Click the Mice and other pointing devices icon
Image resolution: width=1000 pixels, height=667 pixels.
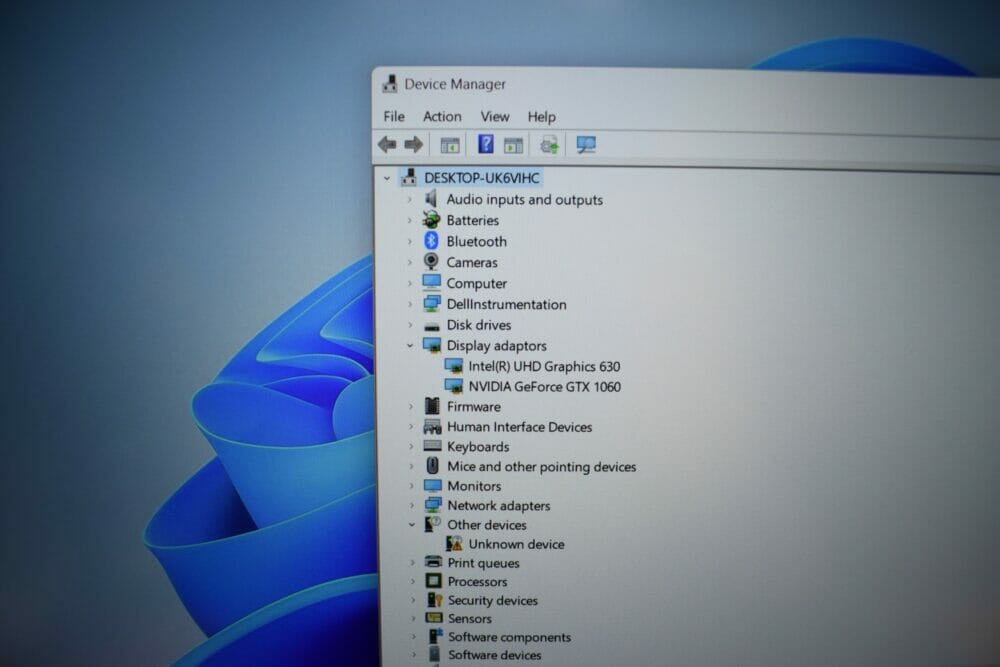click(432, 466)
